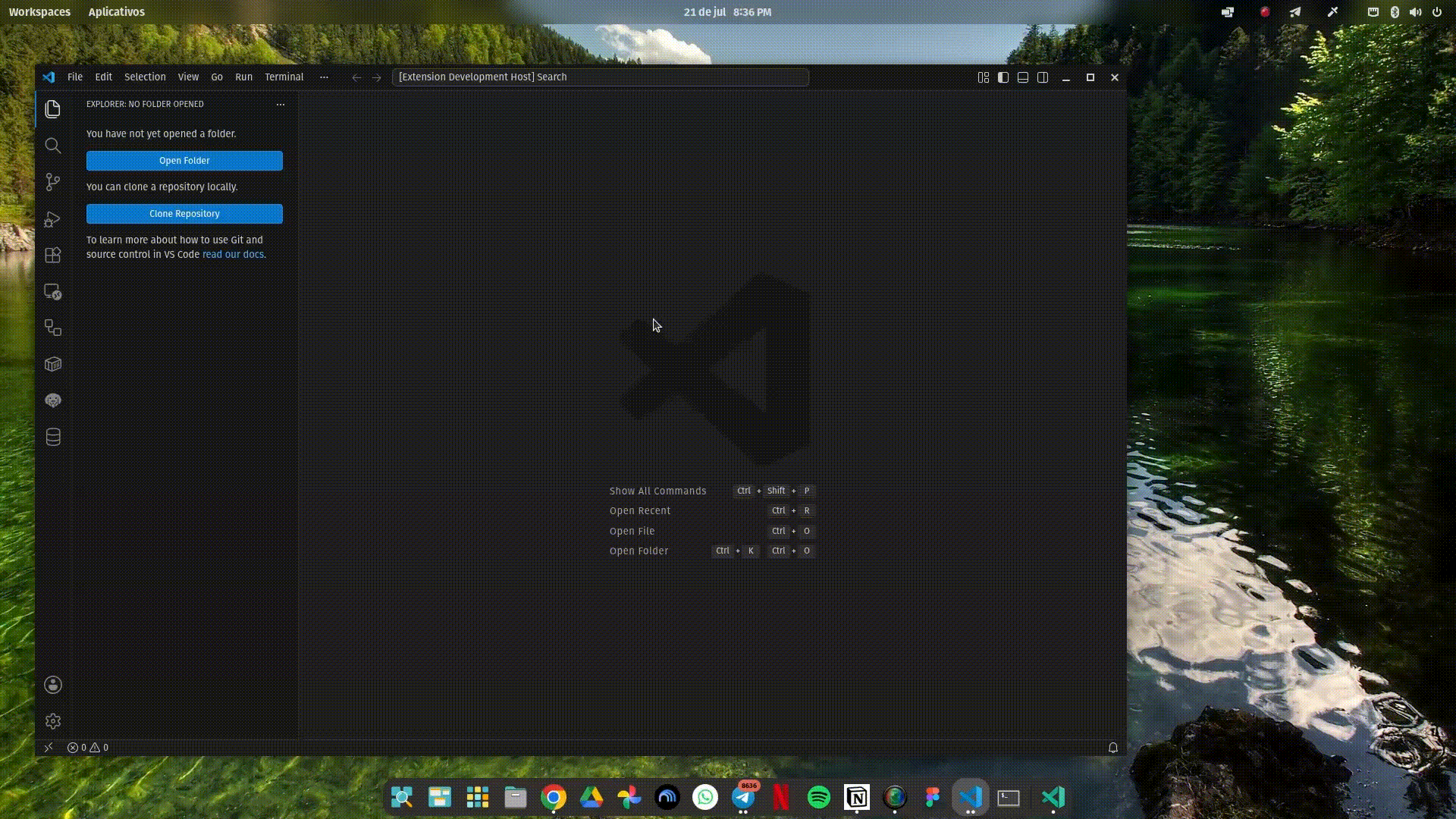Viewport: 1456px width, 819px height.
Task: Open Customize Layout control
Action: point(984,77)
